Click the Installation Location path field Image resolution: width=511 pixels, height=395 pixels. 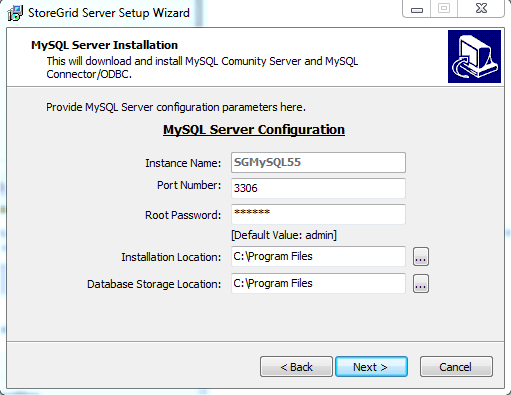pyautogui.click(x=318, y=256)
